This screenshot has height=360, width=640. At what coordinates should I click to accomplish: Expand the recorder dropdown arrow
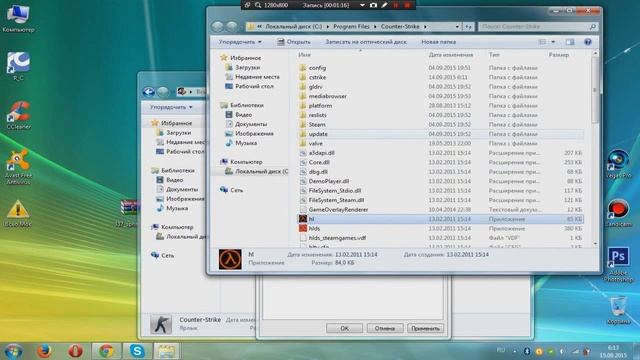pos(362,5)
